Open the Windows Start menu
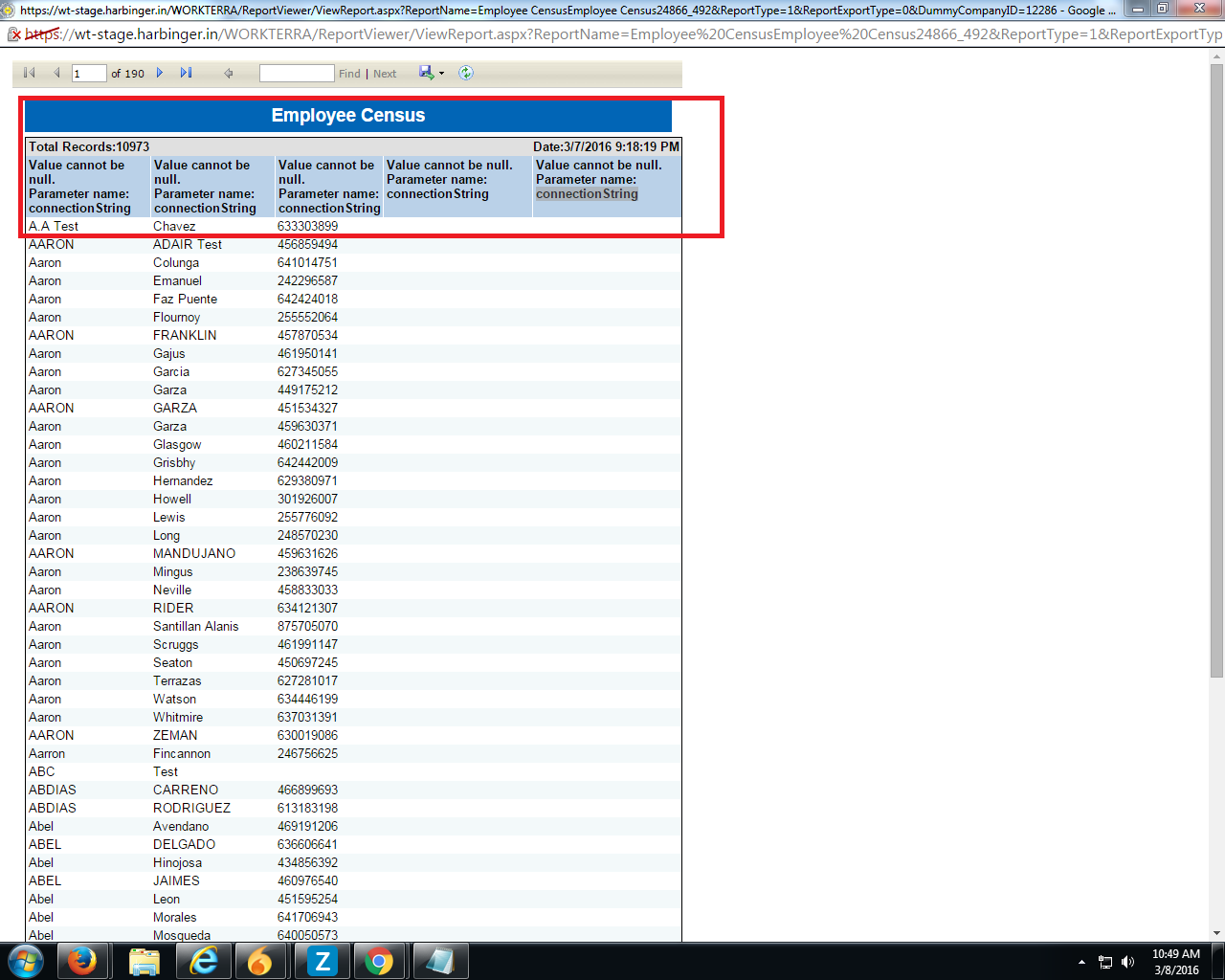1225x980 pixels. [x=26, y=961]
